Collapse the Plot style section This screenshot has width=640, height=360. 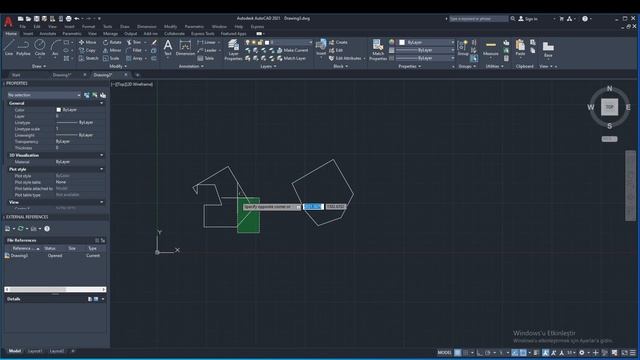(x=102, y=169)
